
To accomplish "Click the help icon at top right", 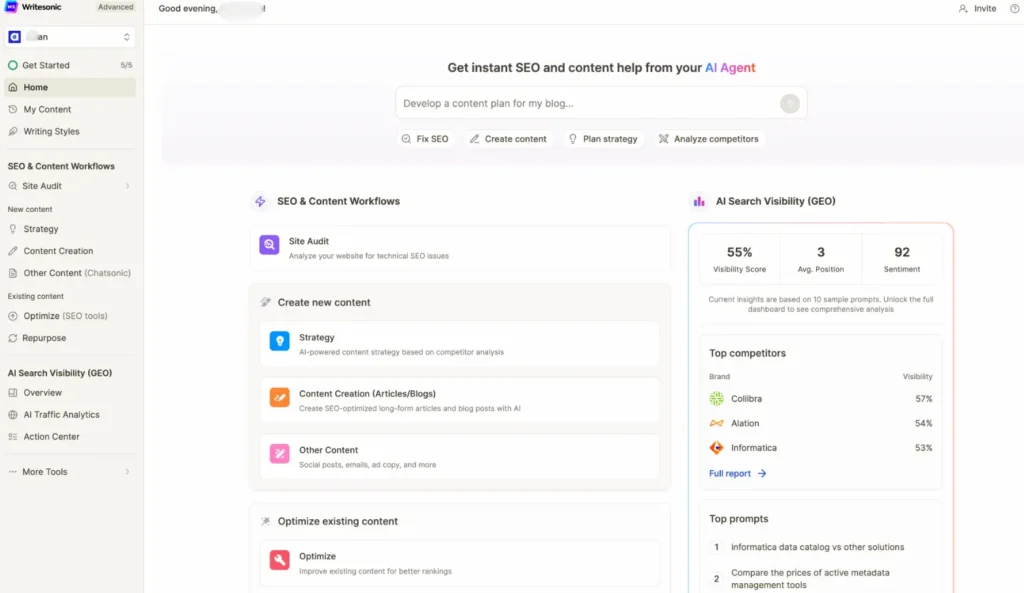I will click(1015, 8).
